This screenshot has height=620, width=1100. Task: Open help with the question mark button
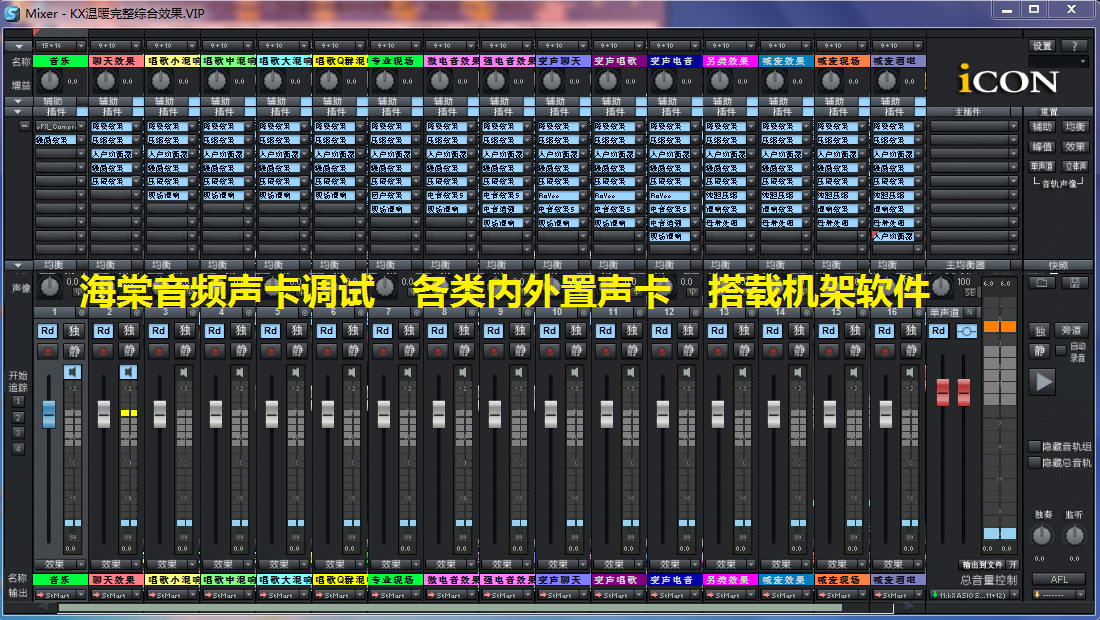[1074, 46]
